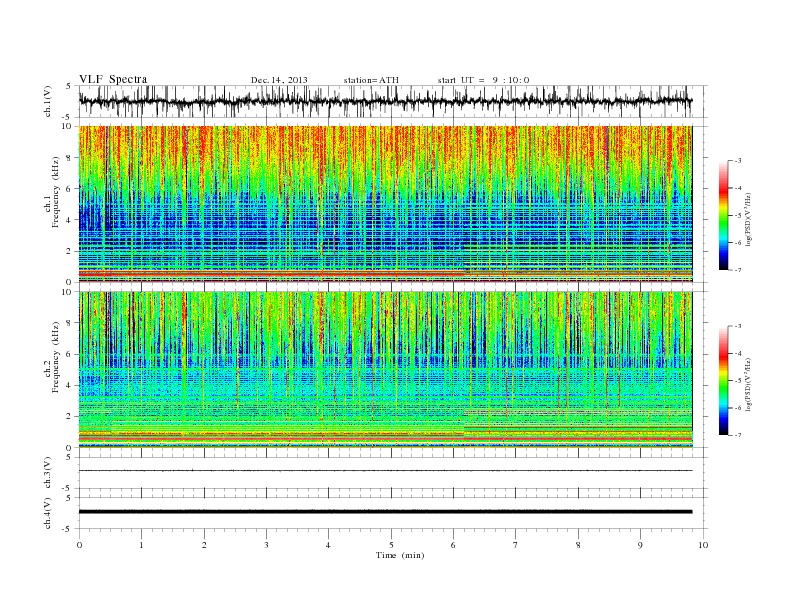
Task: Click the '0' tick on the time axis
Action: point(79,545)
